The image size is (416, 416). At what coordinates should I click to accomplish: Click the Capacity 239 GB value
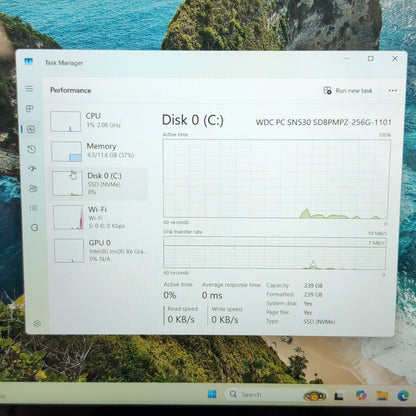[x=313, y=286]
